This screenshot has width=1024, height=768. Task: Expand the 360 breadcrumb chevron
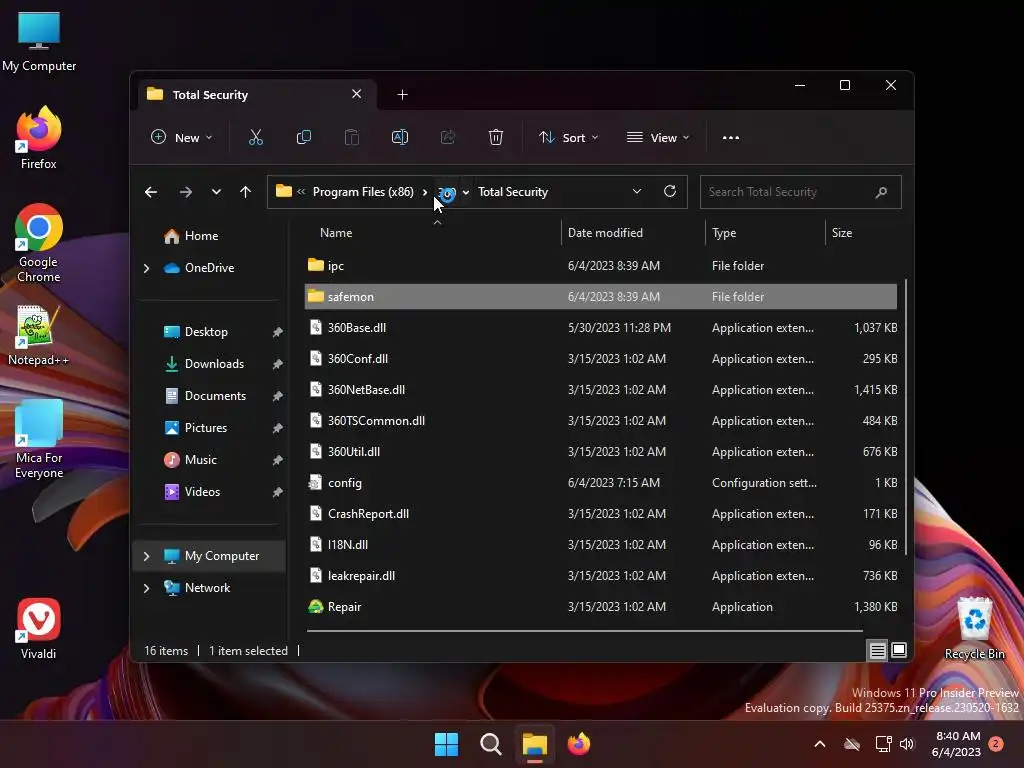tap(466, 193)
